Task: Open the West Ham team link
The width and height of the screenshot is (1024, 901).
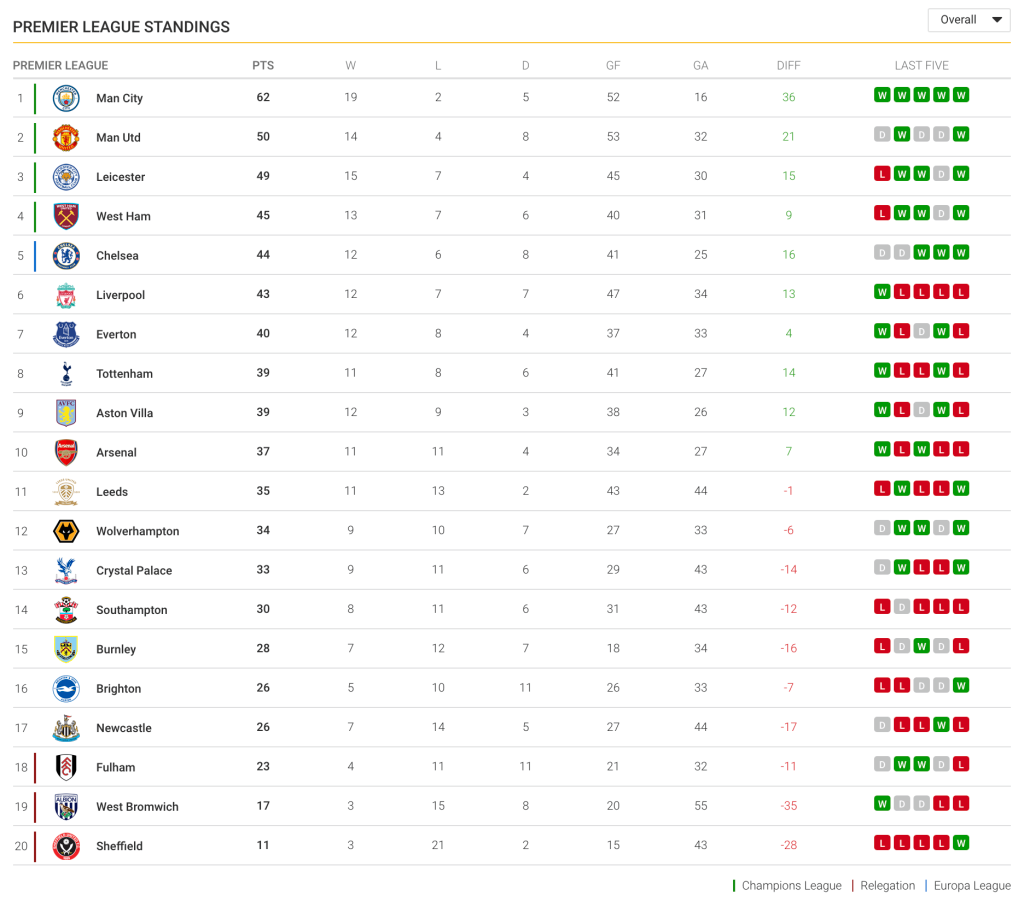Action: [x=123, y=217]
